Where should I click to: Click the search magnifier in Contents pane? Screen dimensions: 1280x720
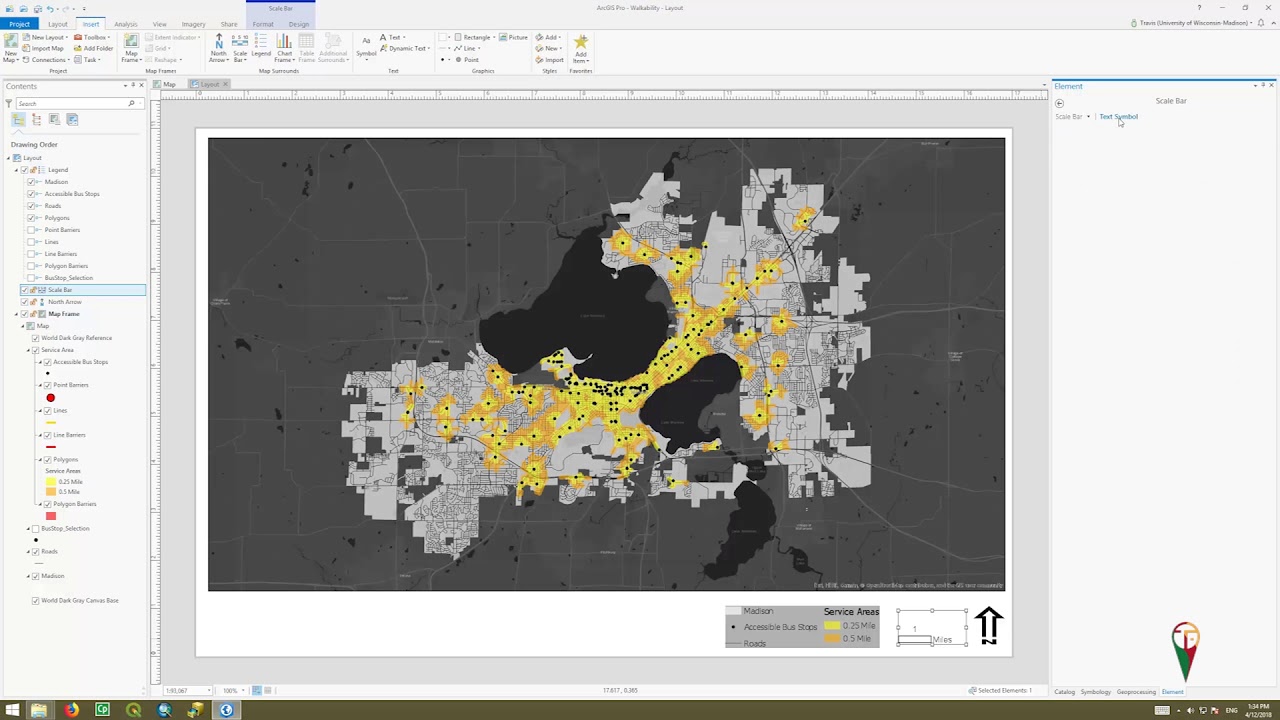coord(131,103)
